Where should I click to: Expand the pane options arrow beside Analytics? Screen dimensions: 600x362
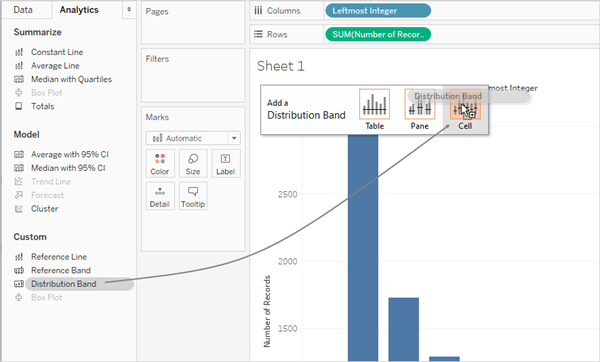pyautogui.click(x=129, y=10)
